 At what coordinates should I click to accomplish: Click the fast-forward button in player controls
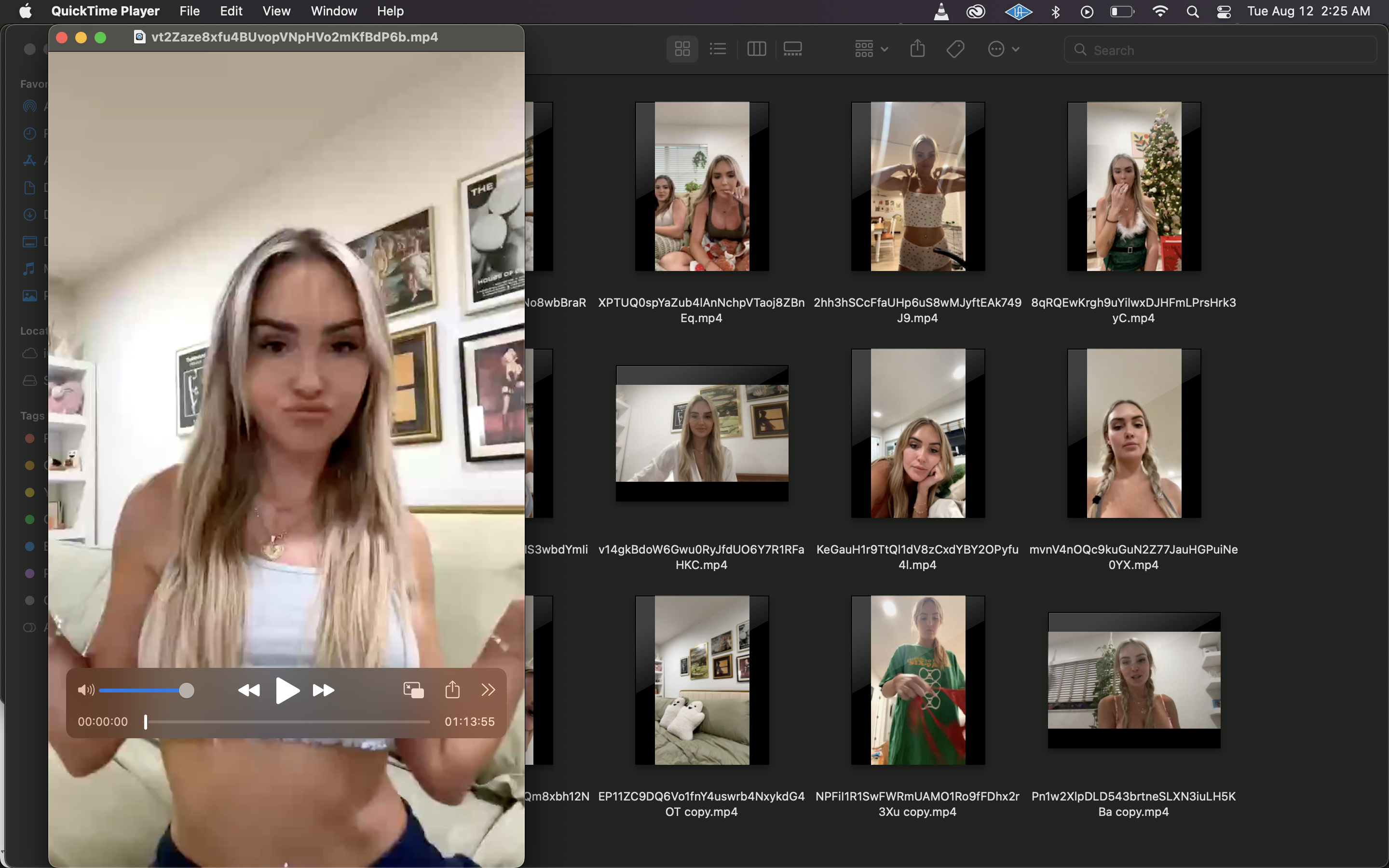click(x=323, y=690)
